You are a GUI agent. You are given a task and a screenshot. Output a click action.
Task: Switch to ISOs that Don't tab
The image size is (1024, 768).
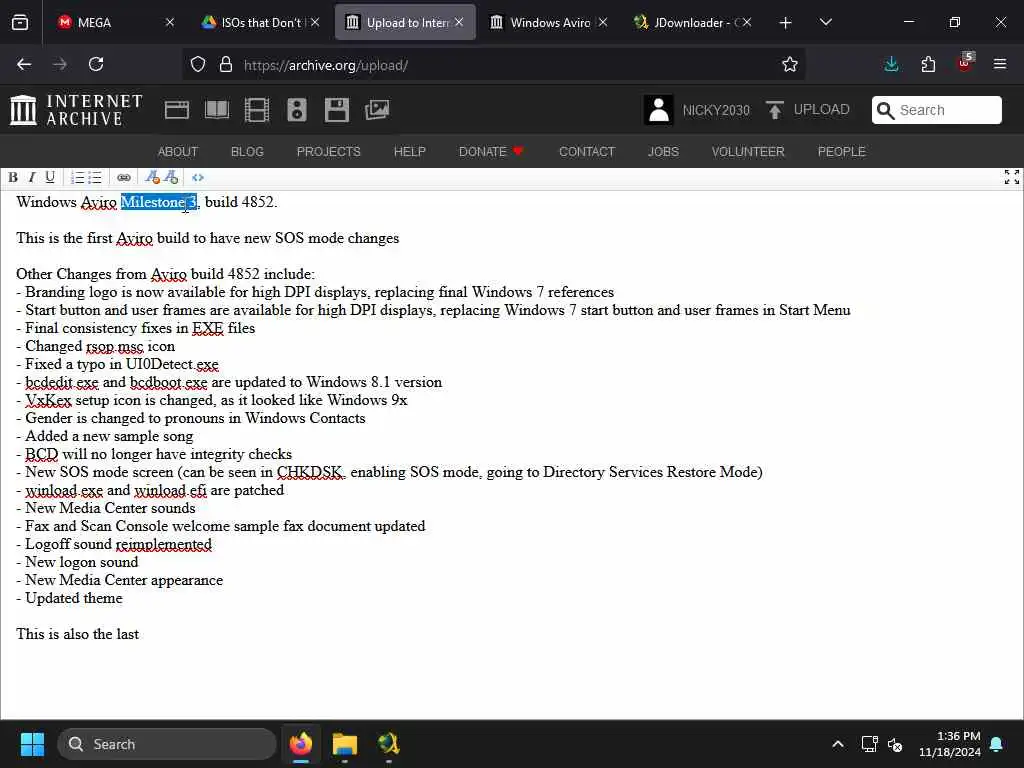pyautogui.click(x=261, y=22)
